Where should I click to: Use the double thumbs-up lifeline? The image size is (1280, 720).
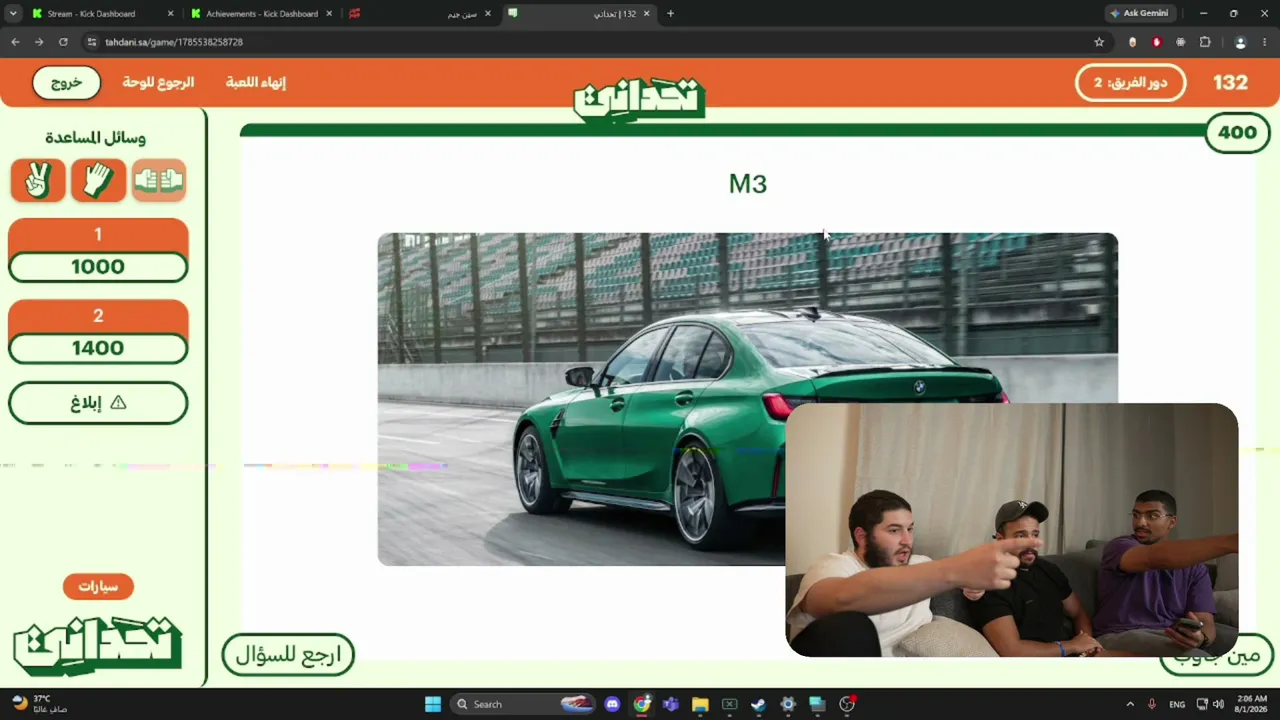pyautogui.click(x=159, y=181)
